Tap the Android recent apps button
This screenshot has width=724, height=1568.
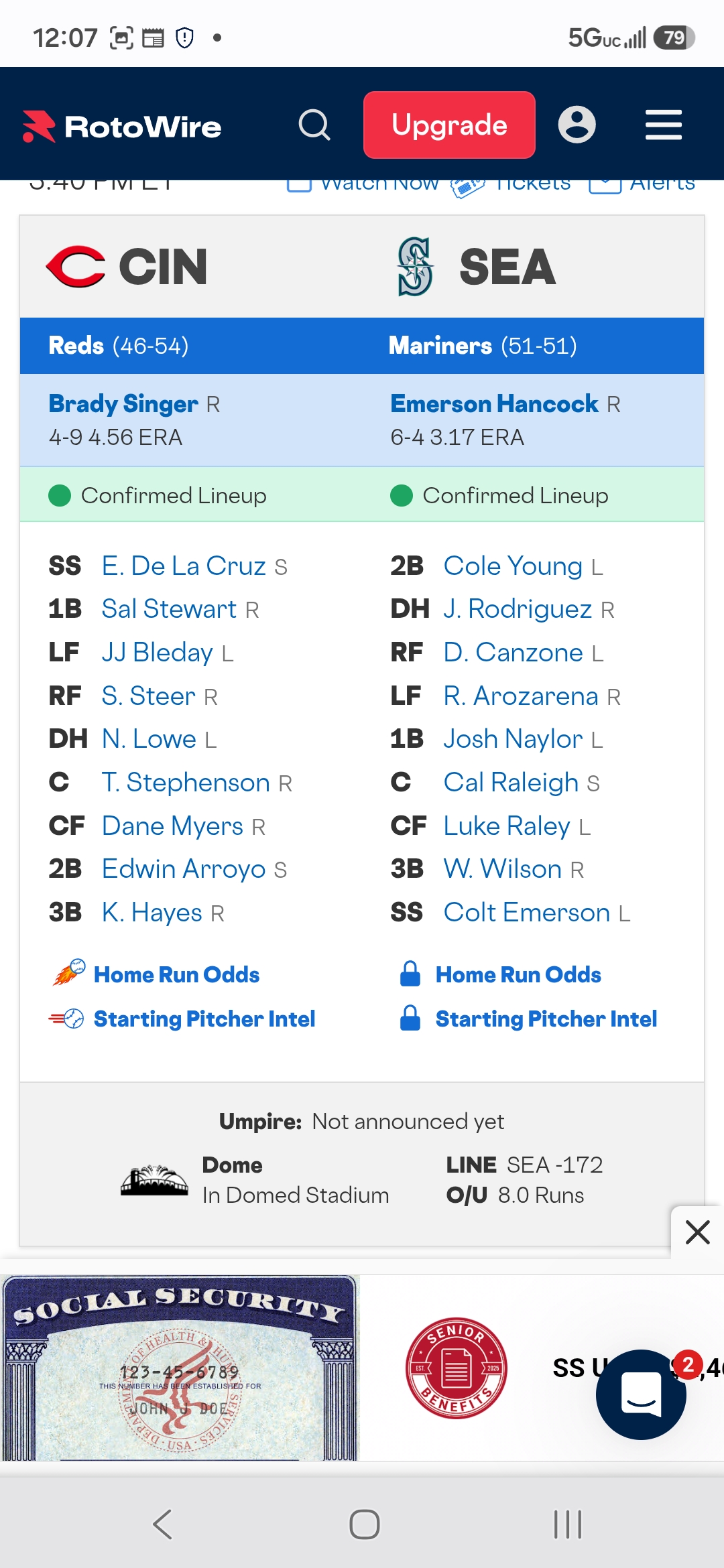[x=567, y=1524]
